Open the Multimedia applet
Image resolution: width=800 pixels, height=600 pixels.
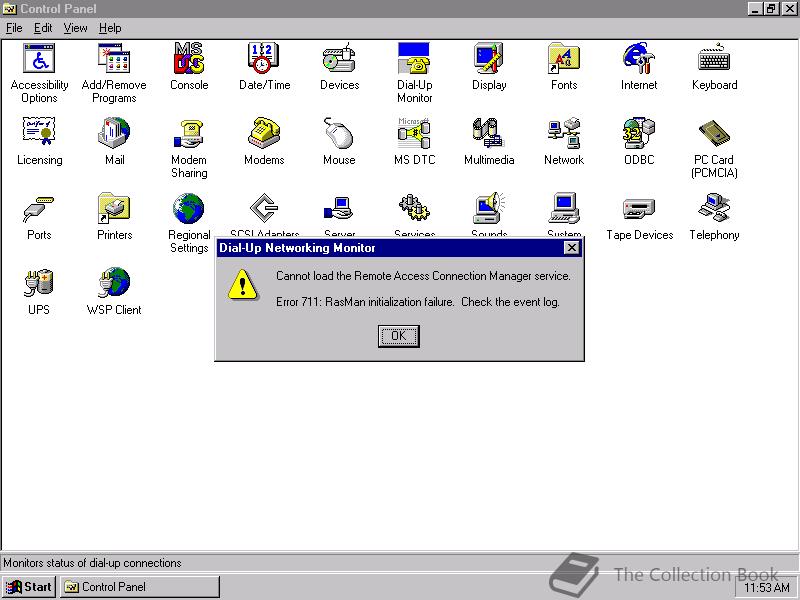(x=489, y=133)
